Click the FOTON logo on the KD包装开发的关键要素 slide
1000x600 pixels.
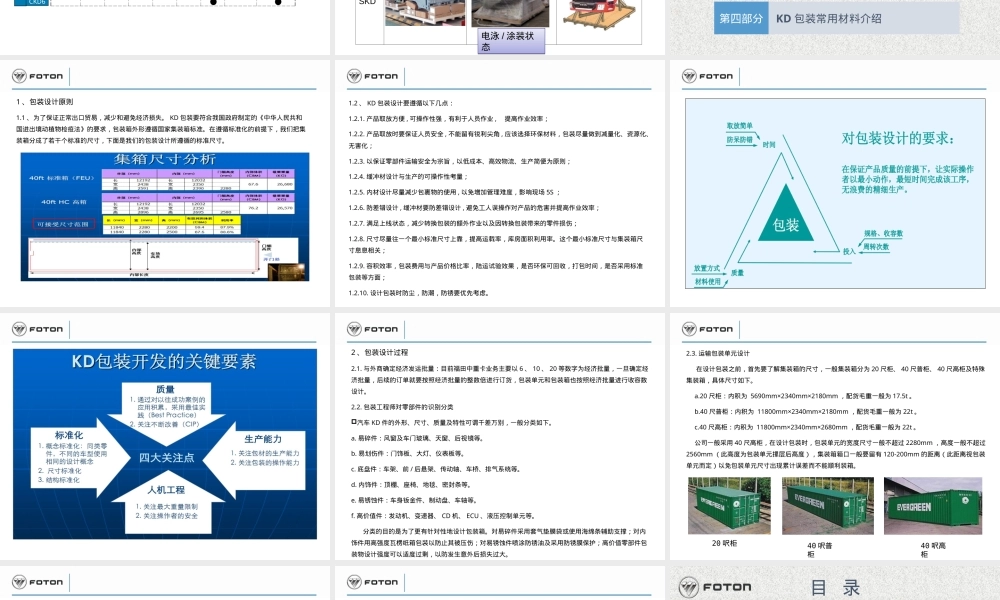point(38,329)
